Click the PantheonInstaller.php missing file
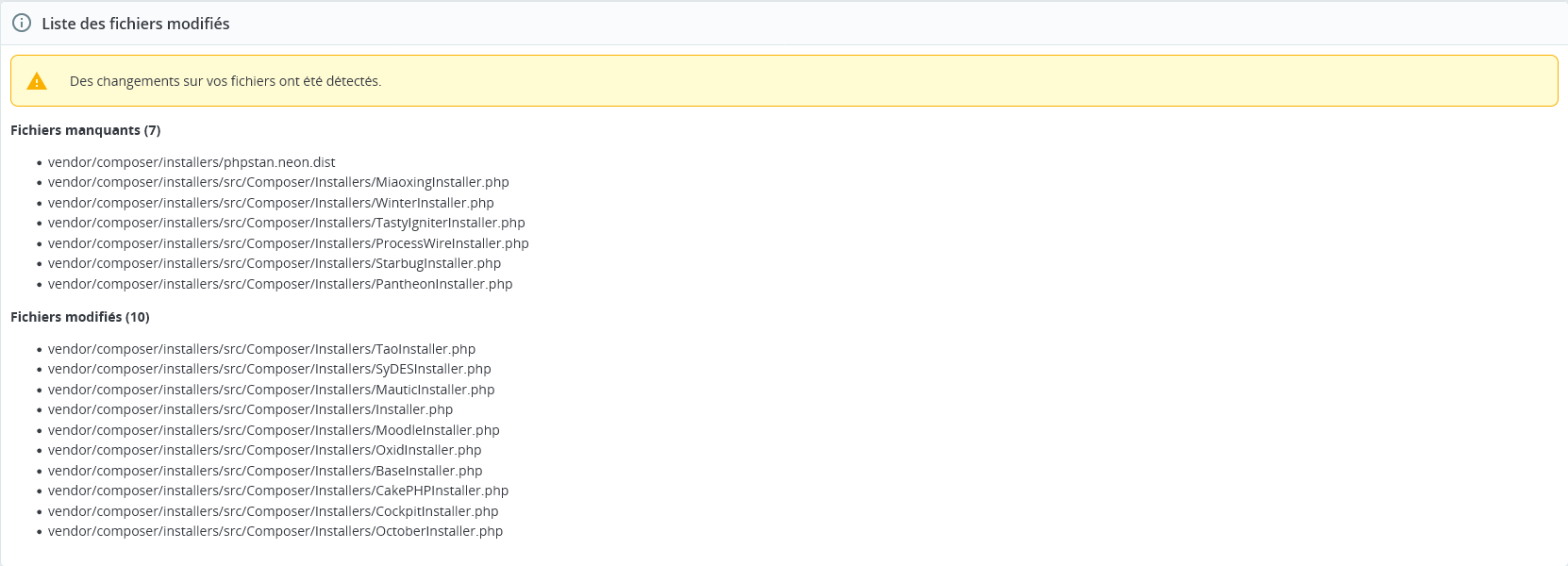The image size is (1568, 566). point(280,284)
